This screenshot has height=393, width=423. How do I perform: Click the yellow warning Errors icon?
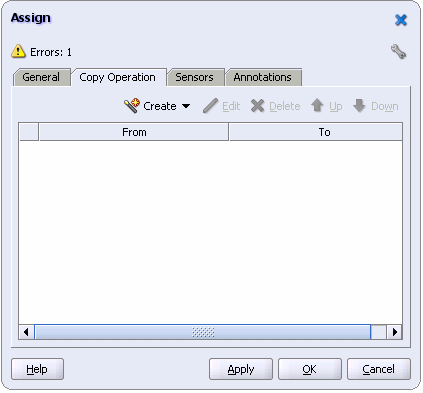[18, 51]
